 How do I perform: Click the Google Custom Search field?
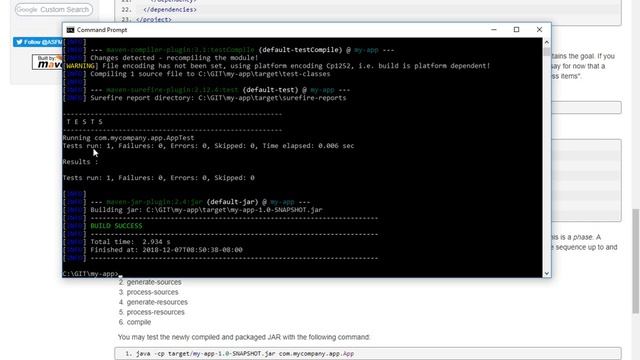54,9
